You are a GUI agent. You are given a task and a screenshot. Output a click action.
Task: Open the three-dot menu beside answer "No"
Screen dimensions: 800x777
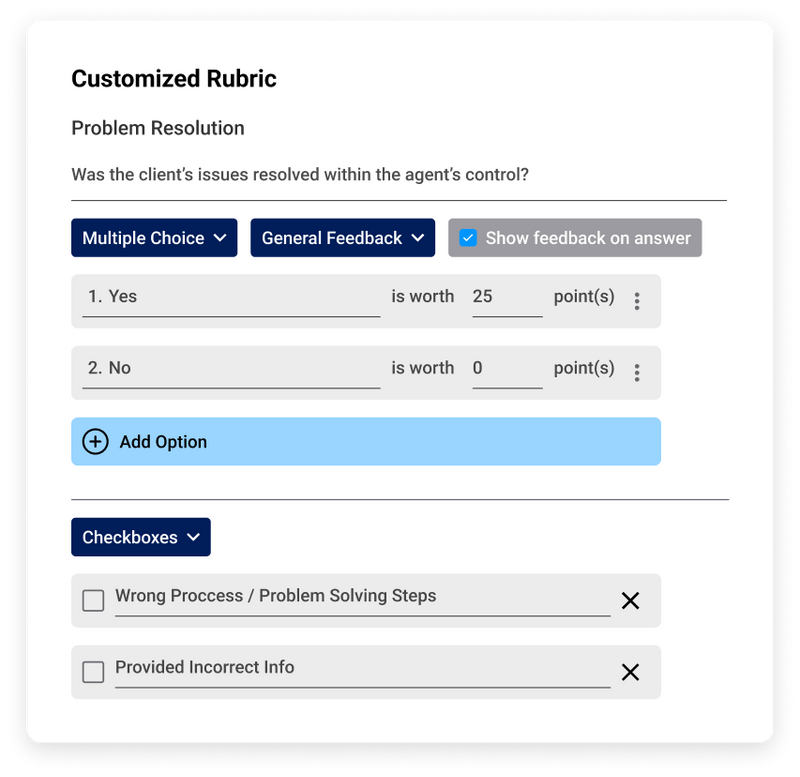click(637, 372)
